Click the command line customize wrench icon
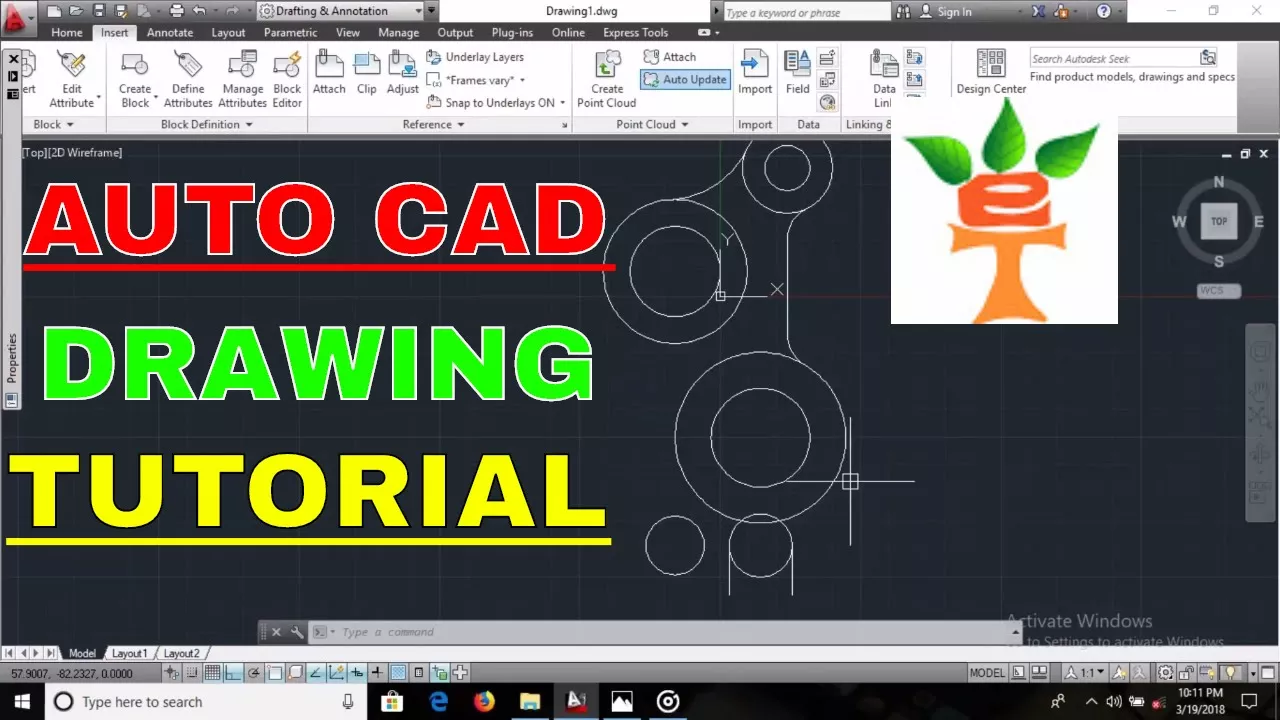Image resolution: width=1280 pixels, height=720 pixels. (x=297, y=632)
